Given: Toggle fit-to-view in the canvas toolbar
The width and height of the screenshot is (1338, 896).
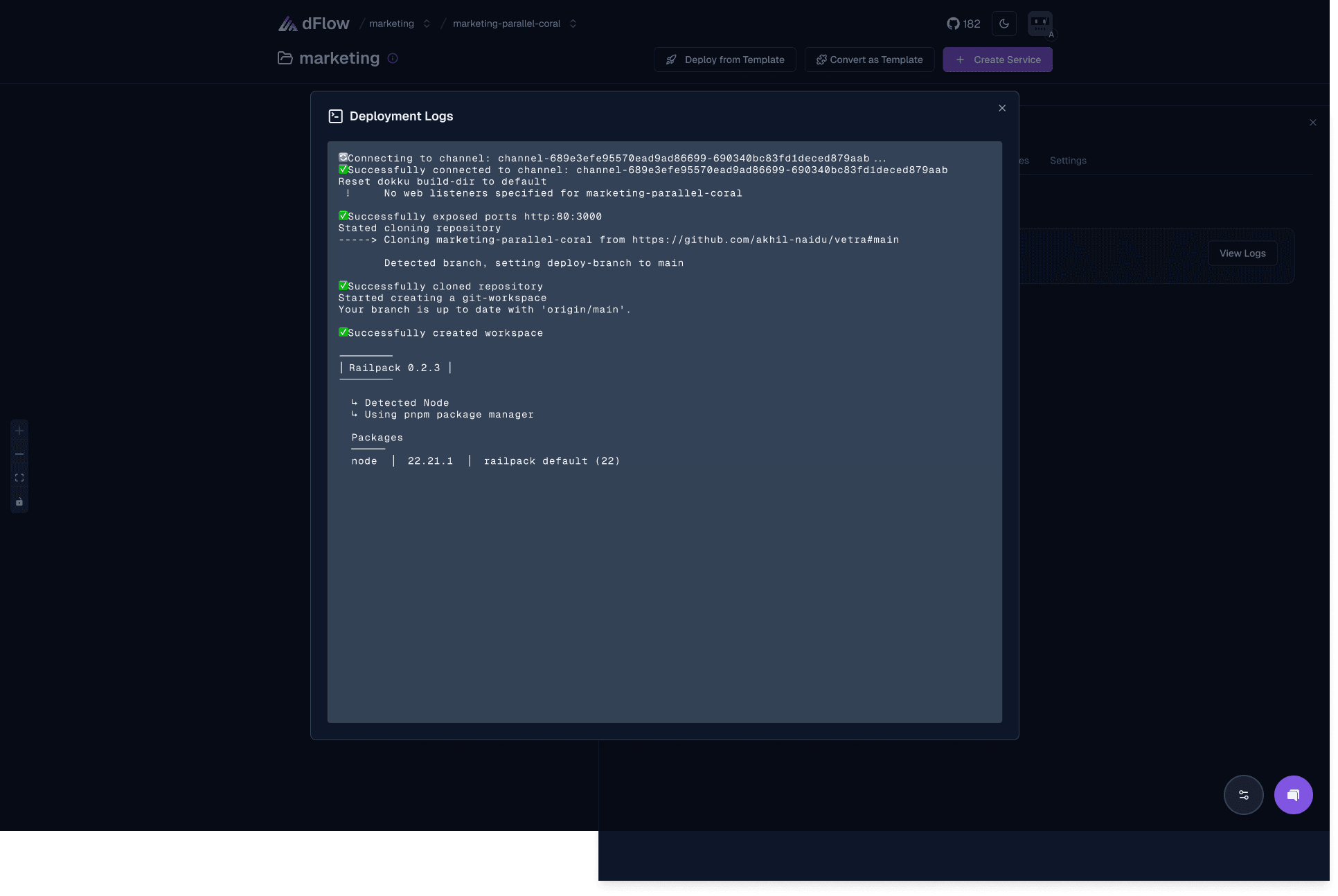Looking at the screenshot, I should pyautogui.click(x=19, y=477).
